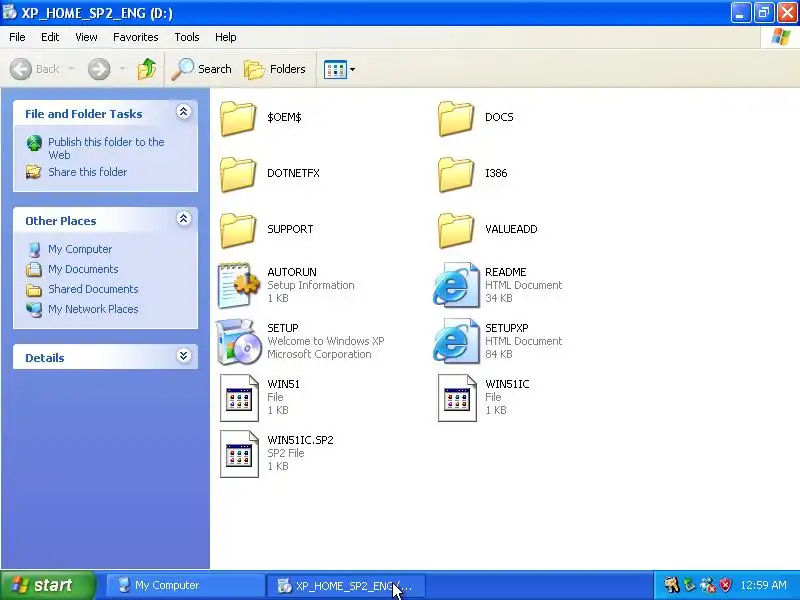Image resolution: width=800 pixels, height=600 pixels.
Task: Click the XP_HOME_SP2_ENG taskbar button
Action: pyautogui.click(x=345, y=585)
